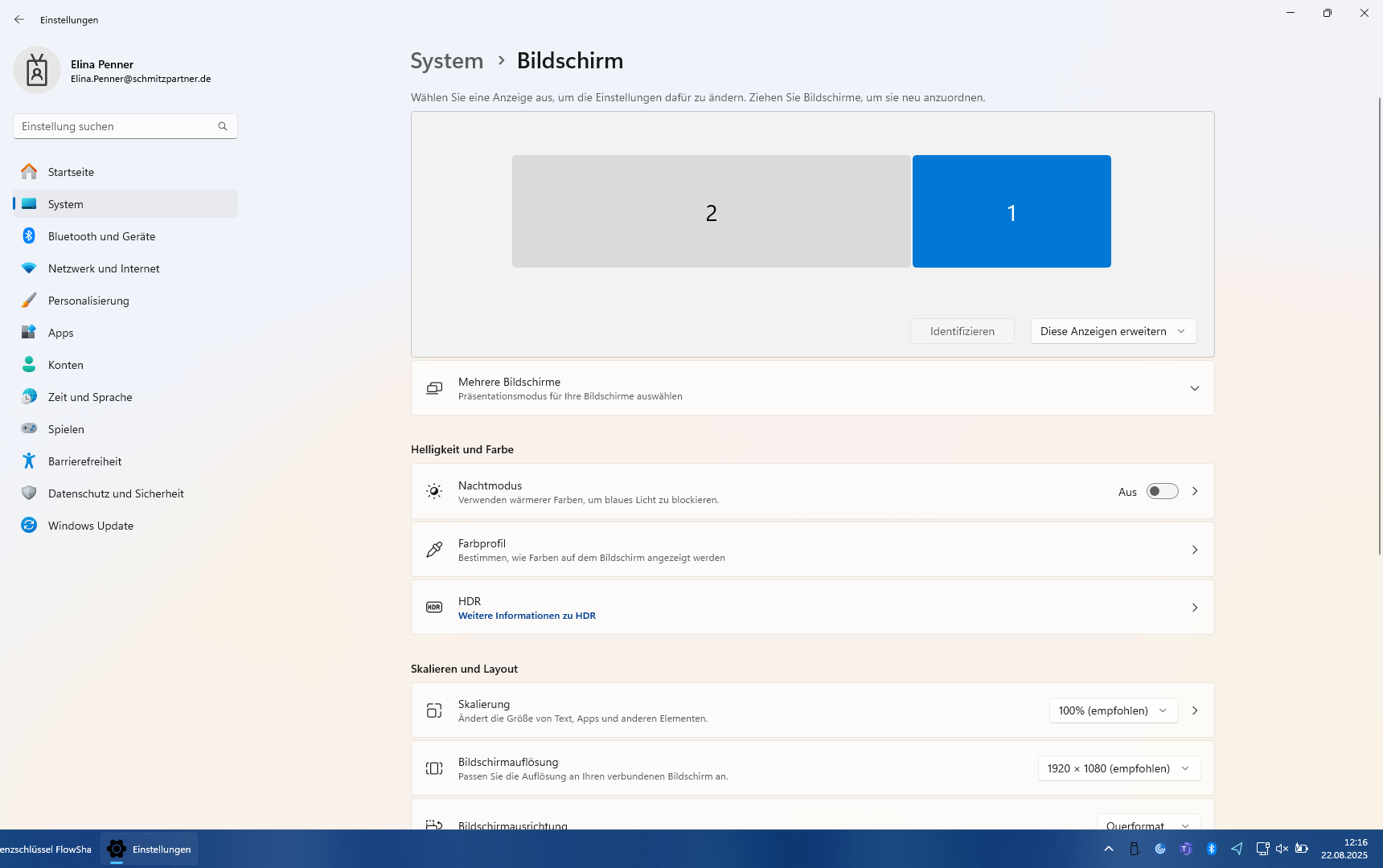Viewport: 1383px width, 868px height.
Task: Click the volume icon in system tray
Action: click(1282, 849)
